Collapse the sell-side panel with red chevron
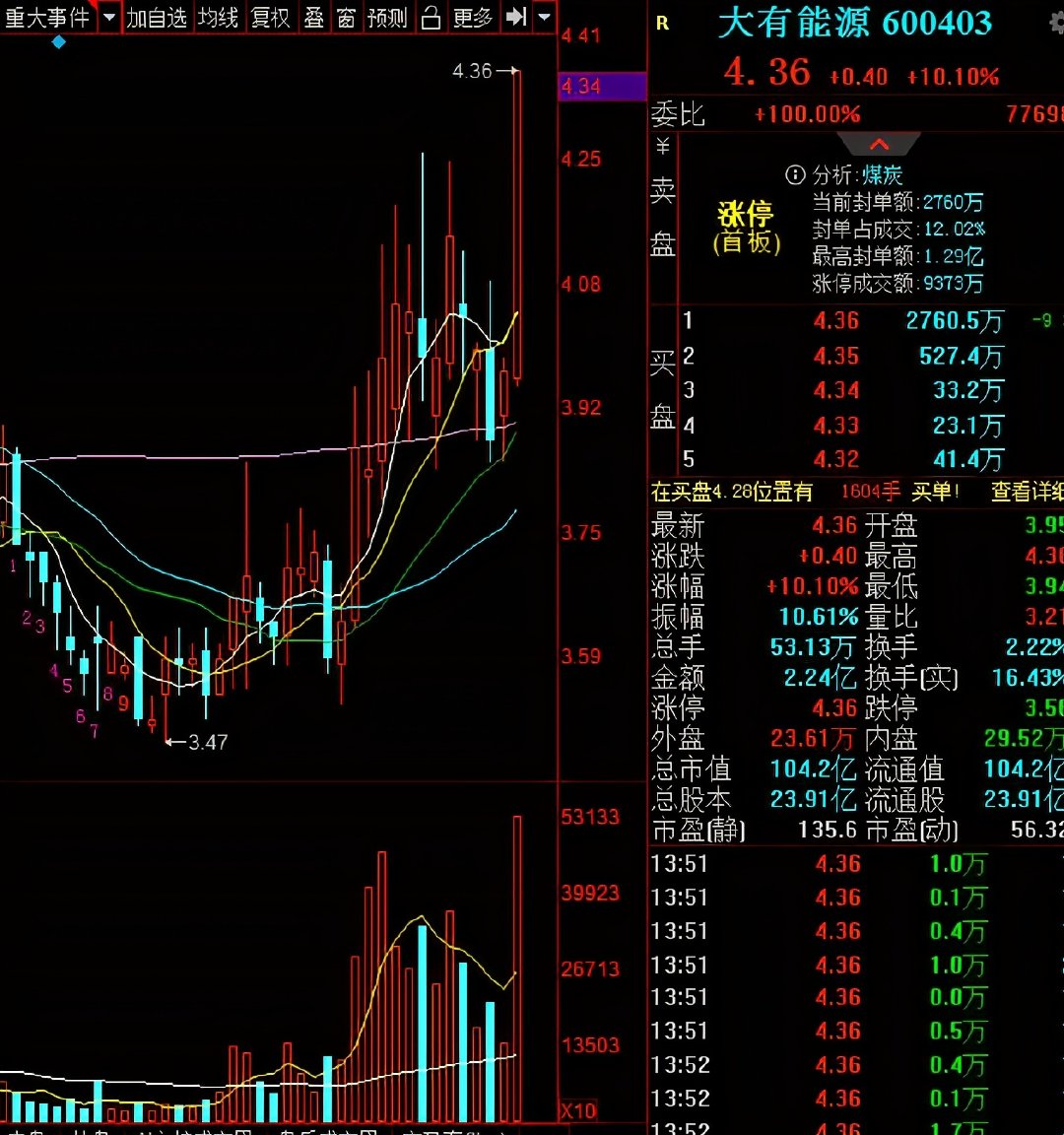This screenshot has height=1135, width=1064. pyautogui.click(x=879, y=145)
